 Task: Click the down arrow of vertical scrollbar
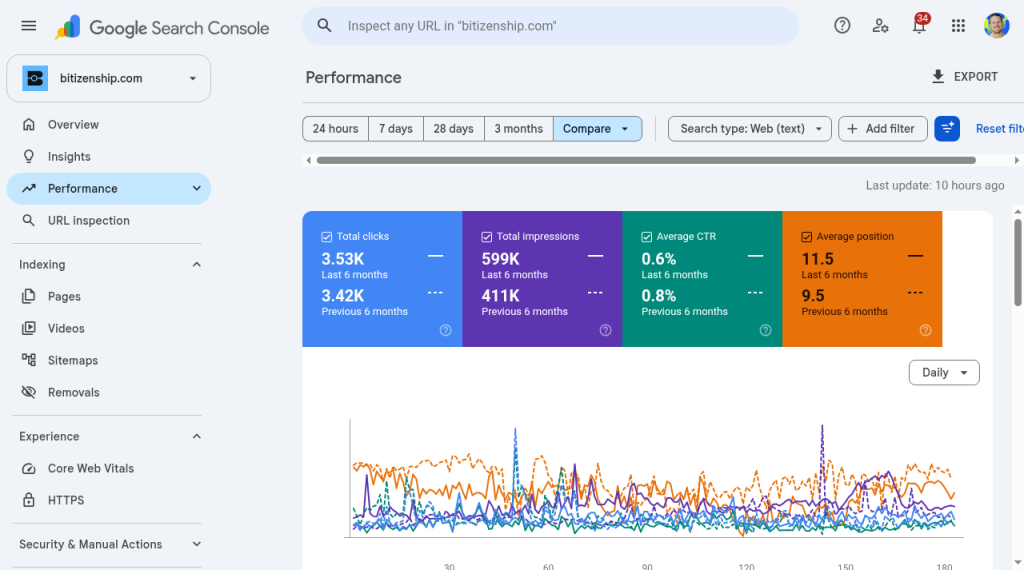[1017, 563]
